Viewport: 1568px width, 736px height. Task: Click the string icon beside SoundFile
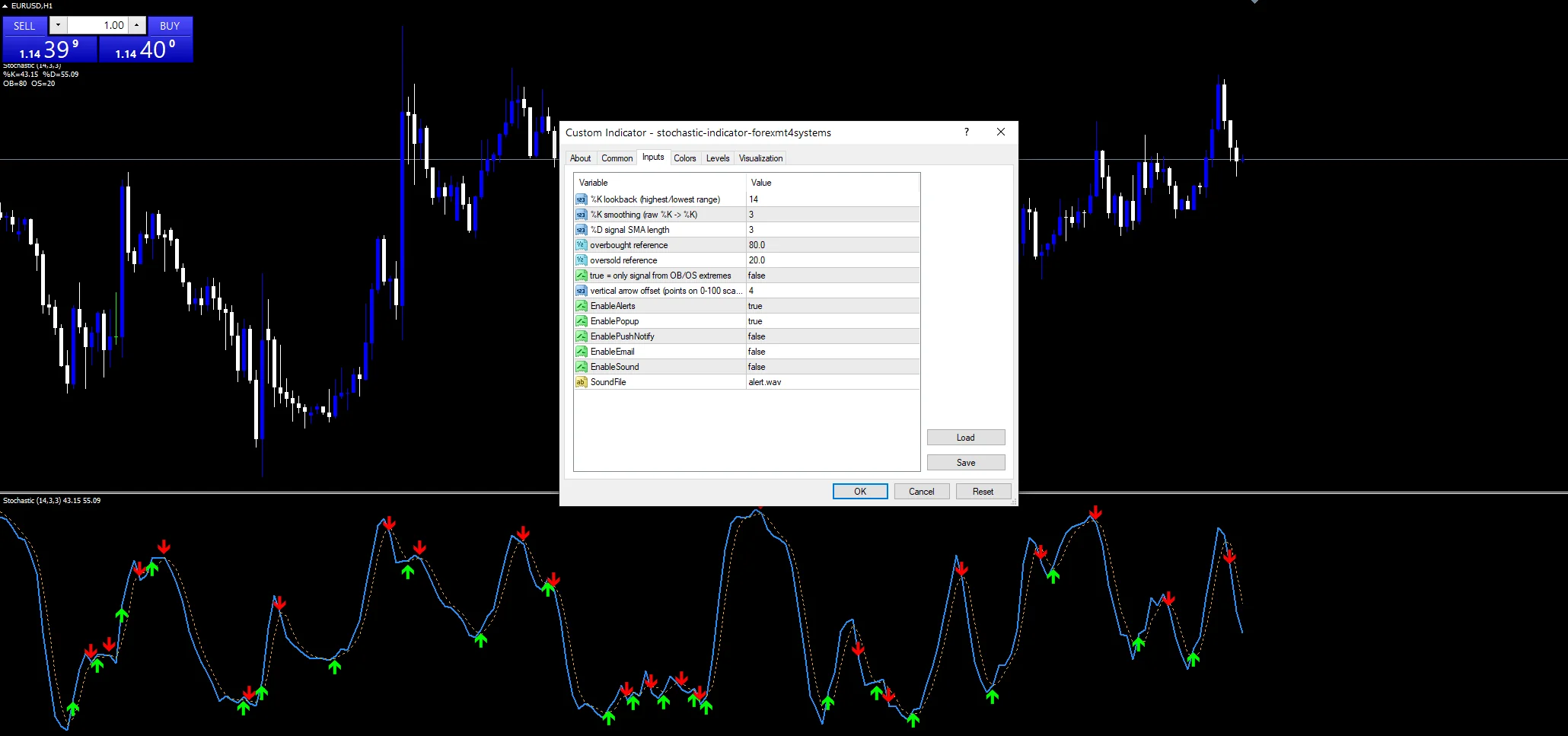(x=581, y=382)
